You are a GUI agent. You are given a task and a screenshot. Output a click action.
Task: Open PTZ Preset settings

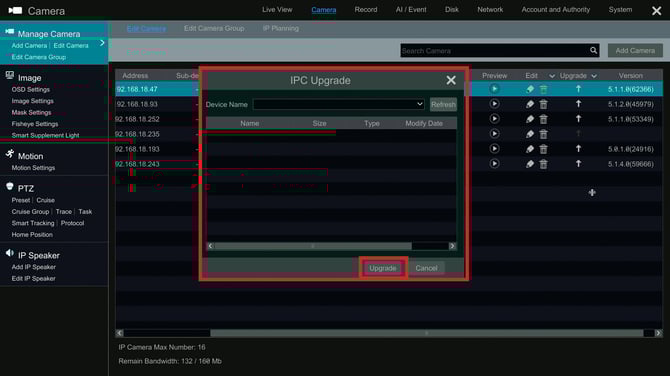pyautogui.click(x=21, y=200)
